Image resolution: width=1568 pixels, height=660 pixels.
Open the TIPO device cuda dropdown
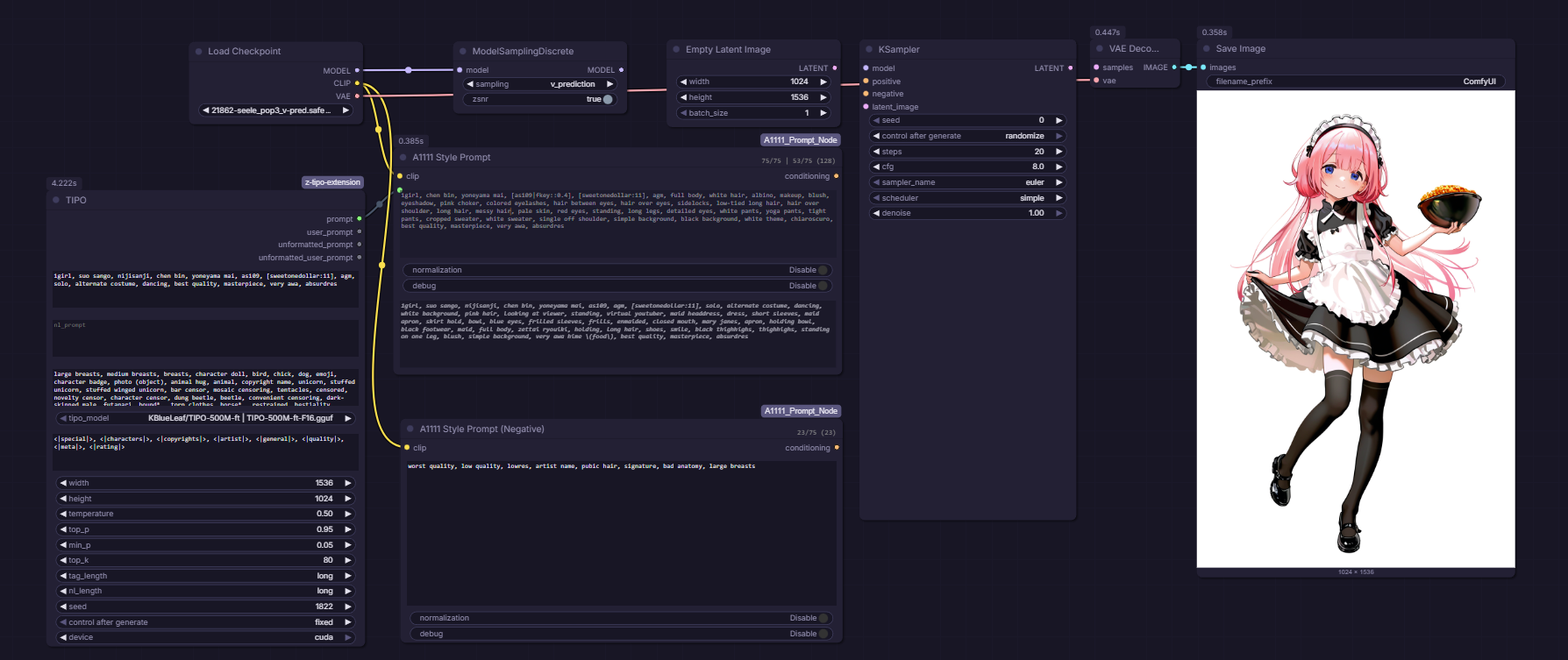pyautogui.click(x=206, y=637)
